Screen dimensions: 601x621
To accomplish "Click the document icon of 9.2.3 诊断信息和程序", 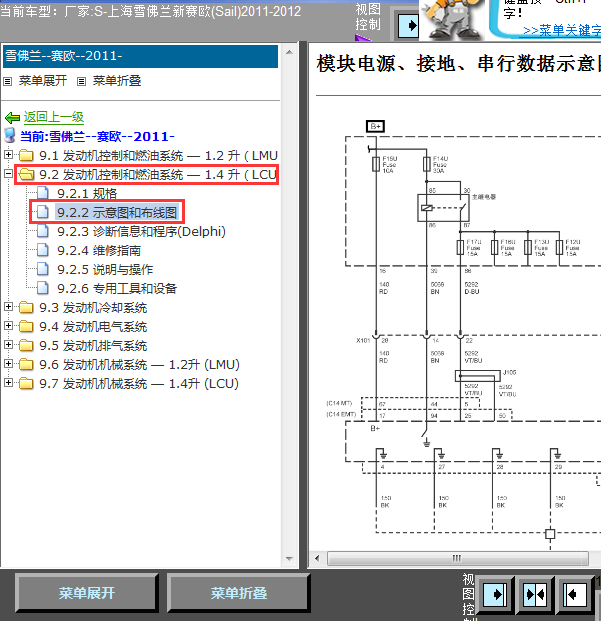I will pos(42,231).
